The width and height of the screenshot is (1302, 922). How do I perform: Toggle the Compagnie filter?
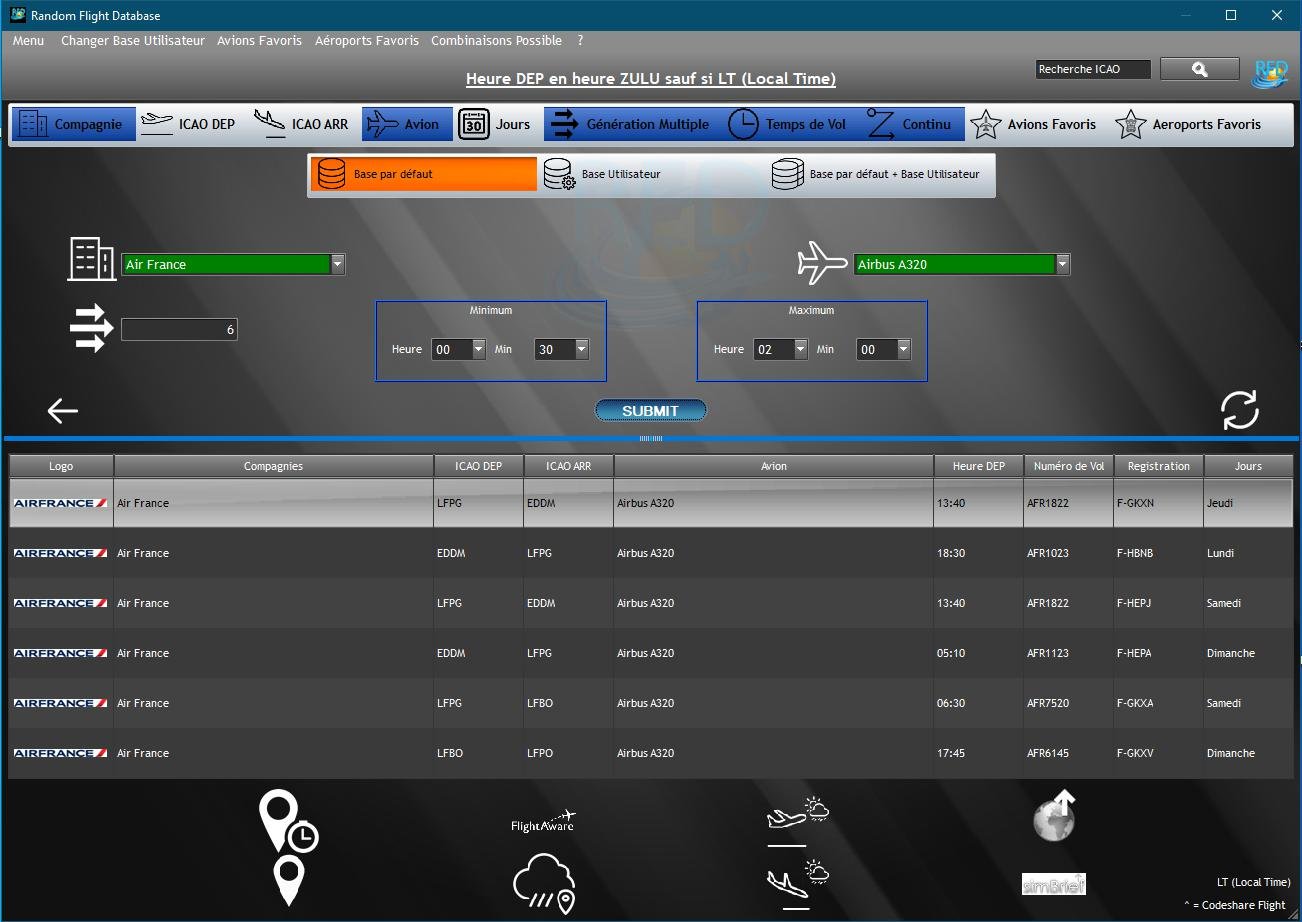point(73,124)
